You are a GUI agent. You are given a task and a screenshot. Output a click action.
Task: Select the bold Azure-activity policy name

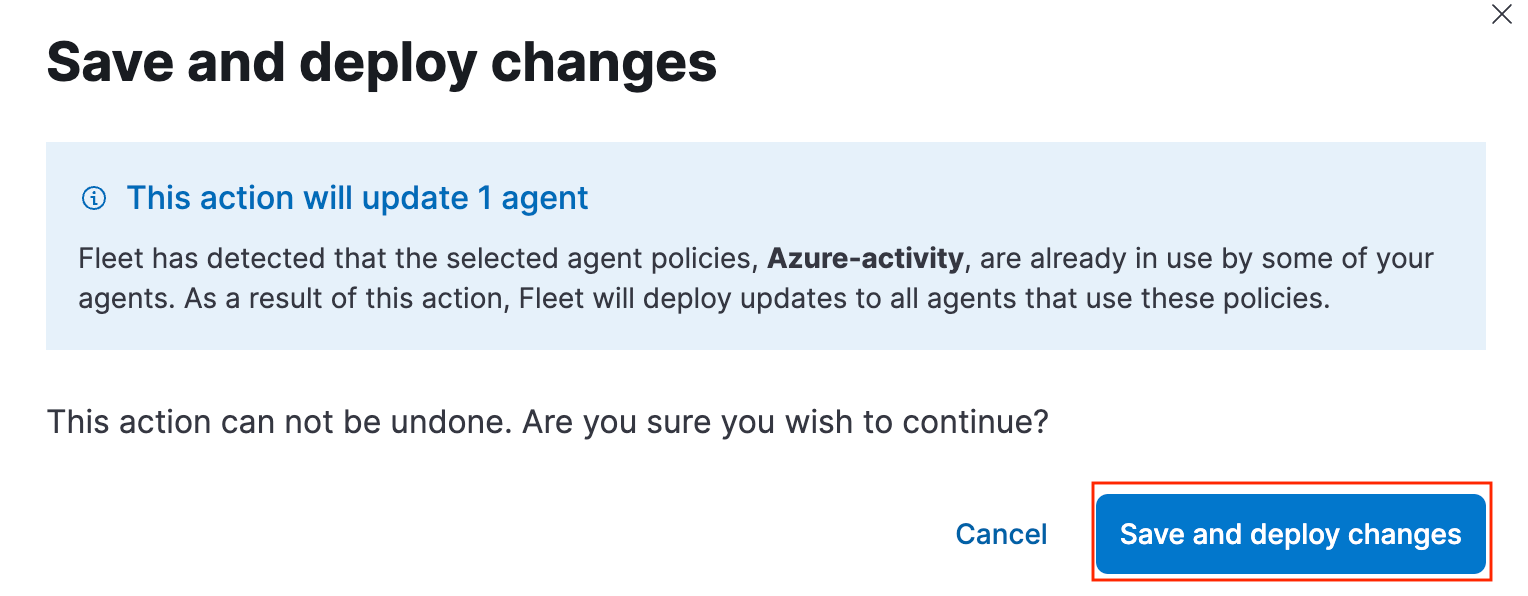[x=865, y=259]
